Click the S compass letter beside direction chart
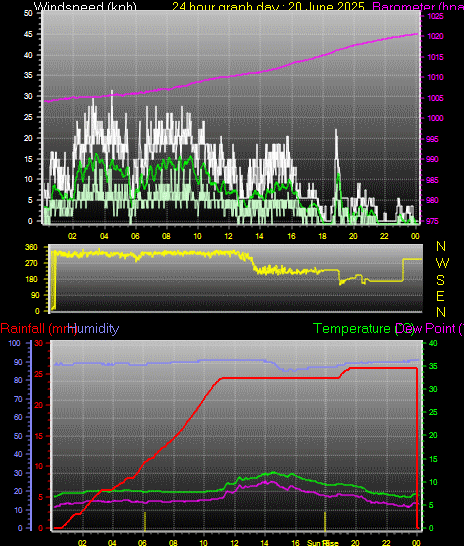Viewport: 464px width, 546px height. pos(441,280)
